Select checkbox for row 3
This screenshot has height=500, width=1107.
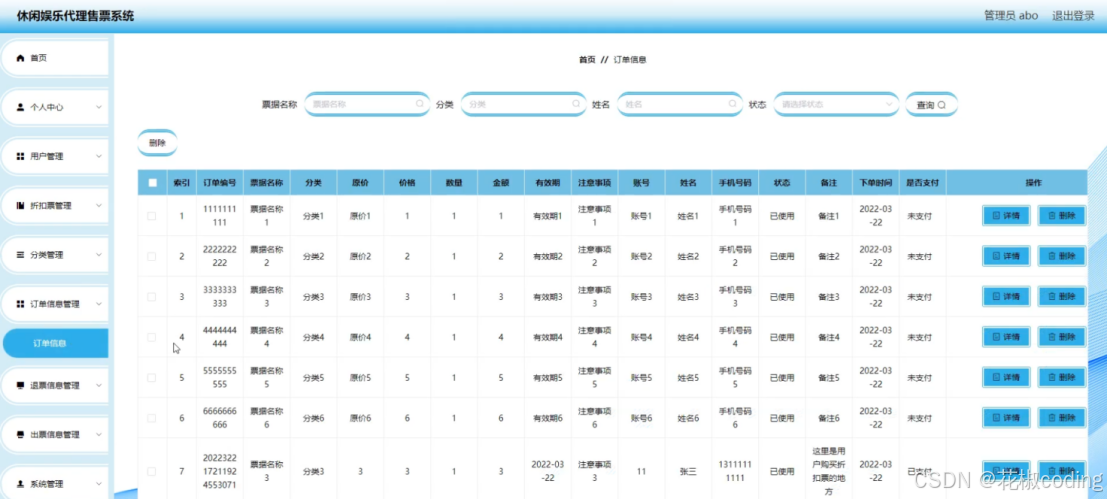(x=152, y=297)
